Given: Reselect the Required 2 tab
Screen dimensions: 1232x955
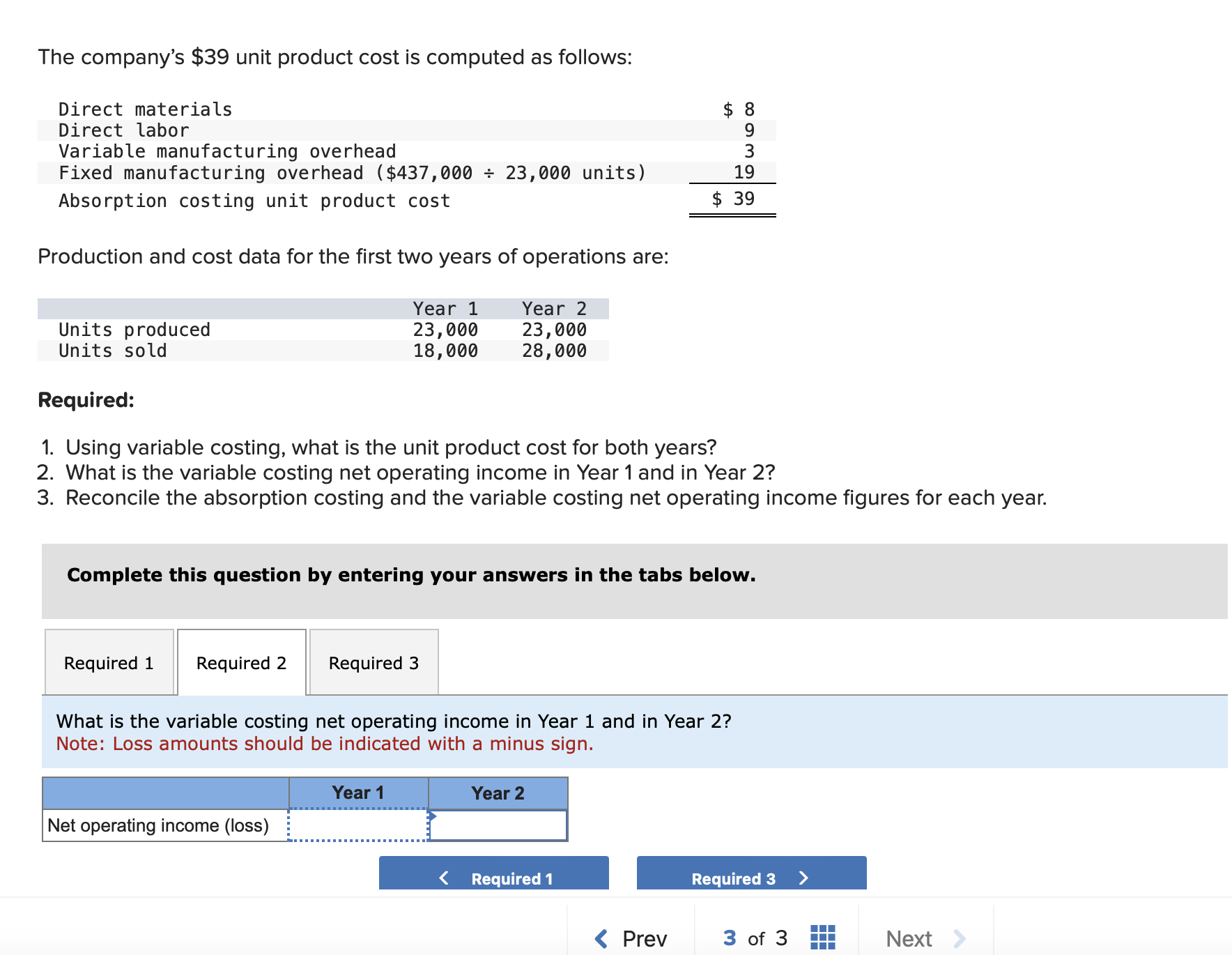Looking at the screenshot, I should [241, 663].
